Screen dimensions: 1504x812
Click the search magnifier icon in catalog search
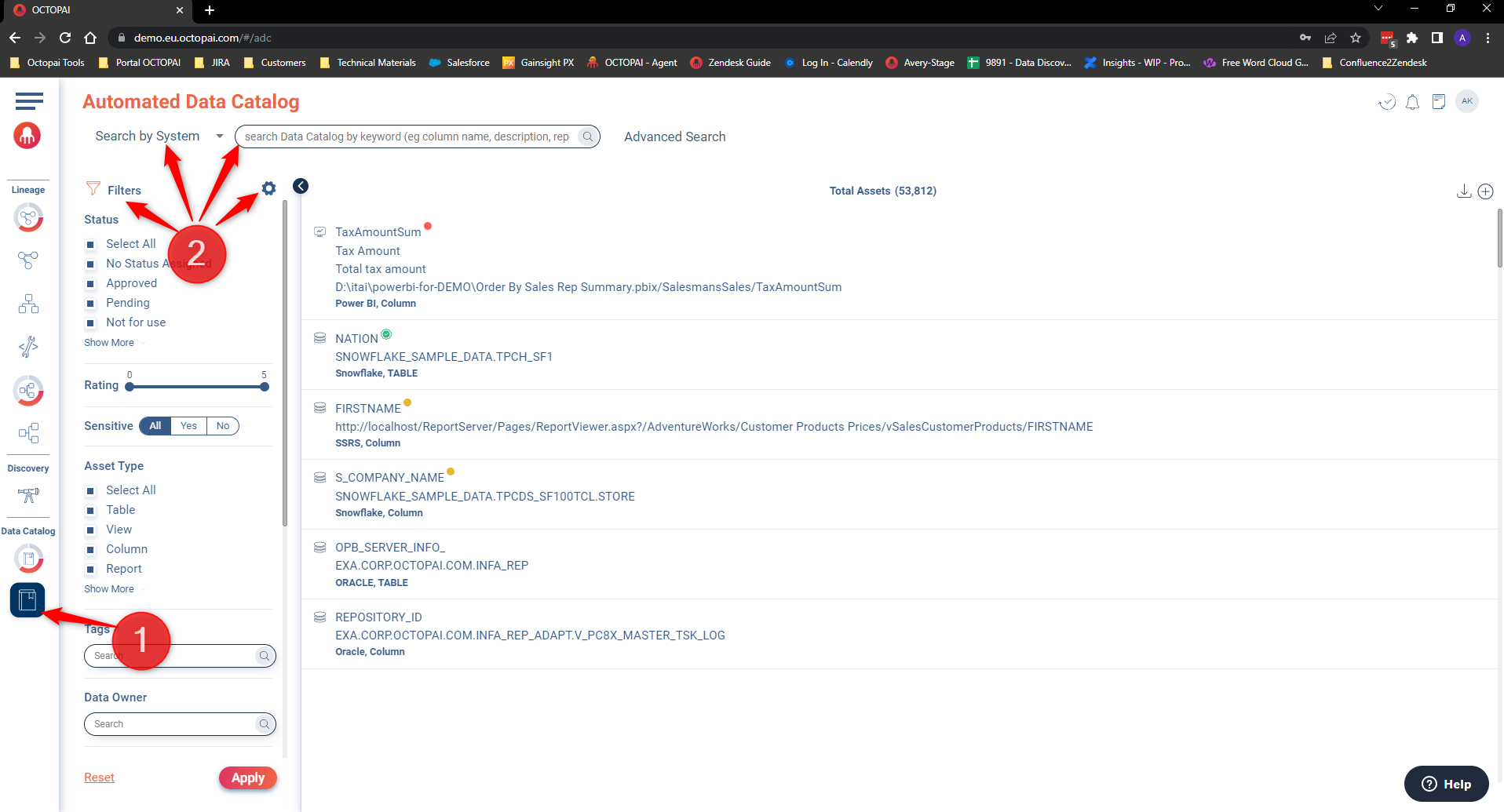(x=587, y=137)
